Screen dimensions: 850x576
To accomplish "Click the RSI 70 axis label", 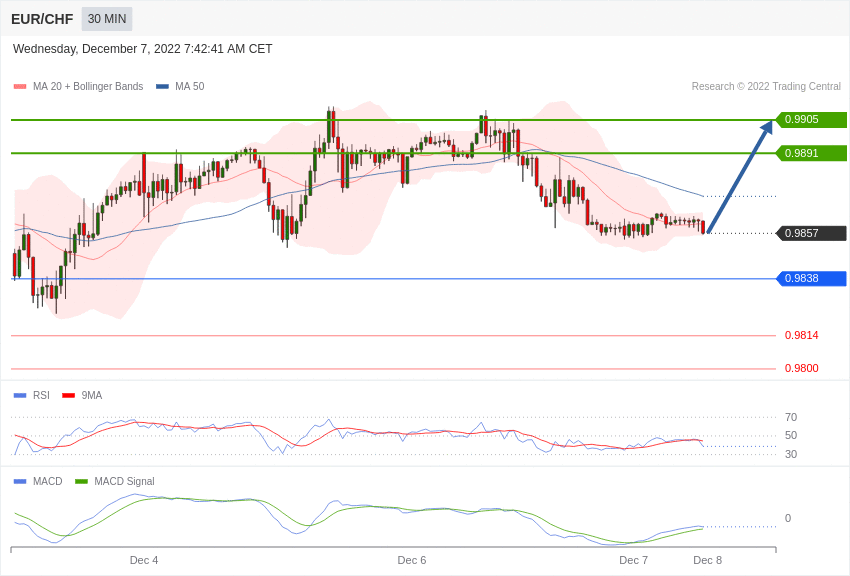I will (x=791, y=417).
